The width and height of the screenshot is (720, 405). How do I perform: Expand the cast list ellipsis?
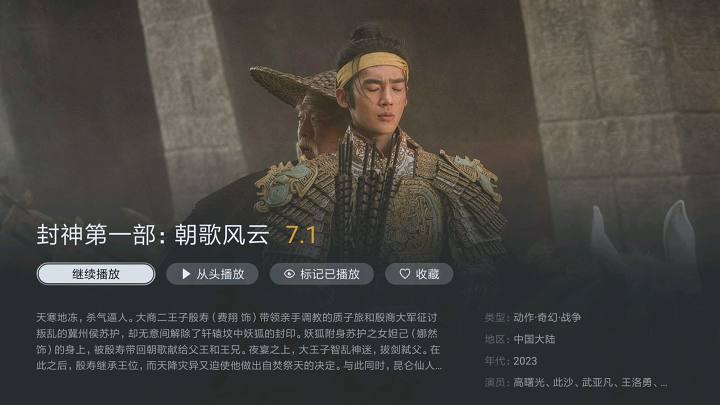[x=664, y=384]
